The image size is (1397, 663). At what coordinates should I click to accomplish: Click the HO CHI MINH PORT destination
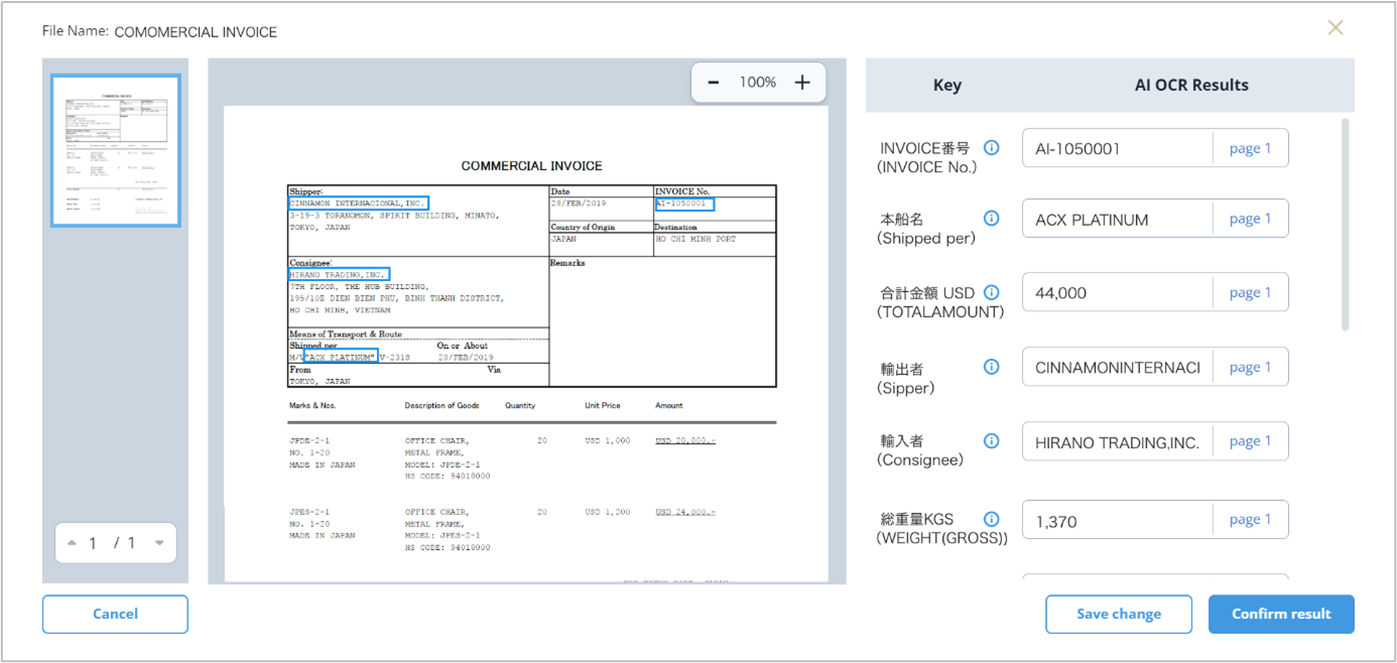[x=694, y=240]
